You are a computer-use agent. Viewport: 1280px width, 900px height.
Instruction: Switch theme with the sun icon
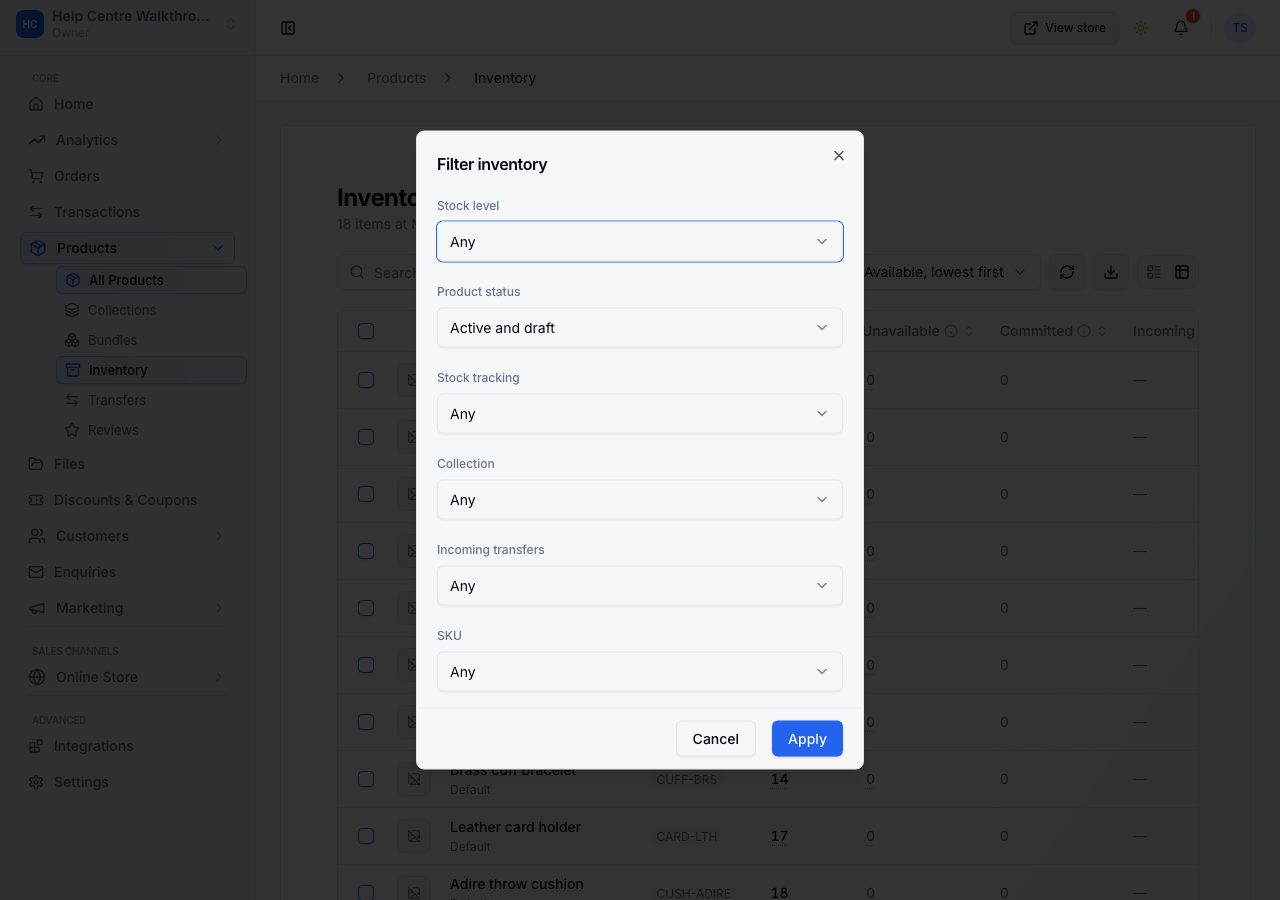pyautogui.click(x=1141, y=28)
